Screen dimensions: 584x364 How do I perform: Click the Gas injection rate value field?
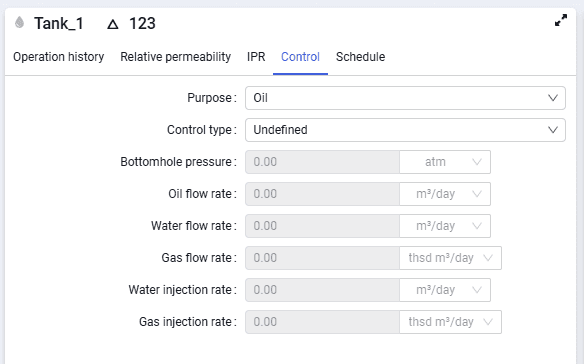point(322,322)
